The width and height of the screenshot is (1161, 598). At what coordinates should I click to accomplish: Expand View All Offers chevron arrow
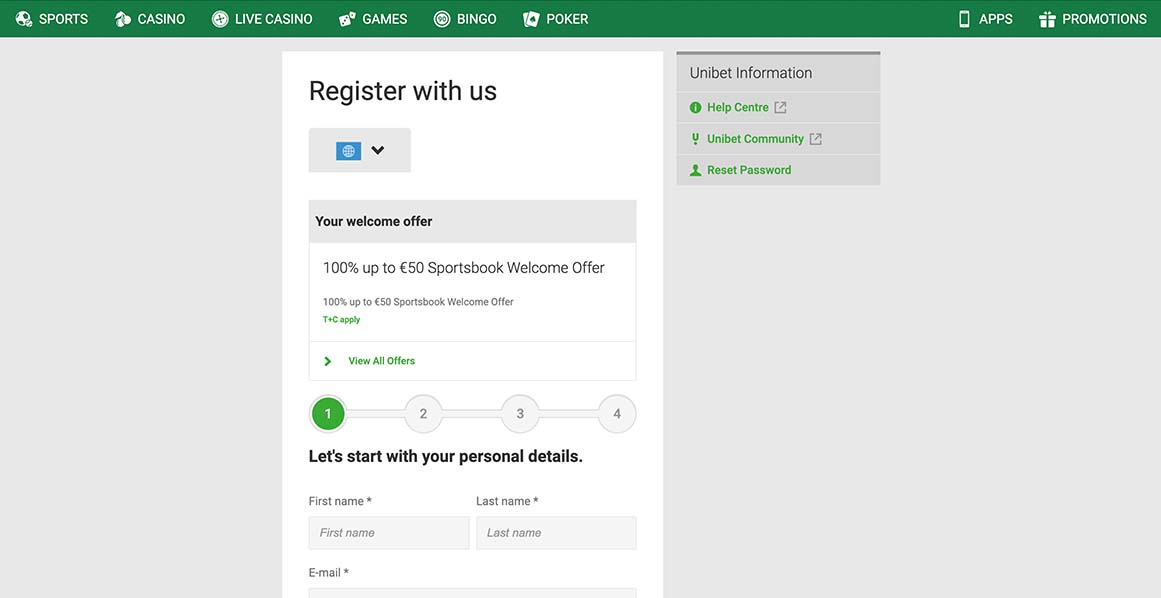click(328, 361)
